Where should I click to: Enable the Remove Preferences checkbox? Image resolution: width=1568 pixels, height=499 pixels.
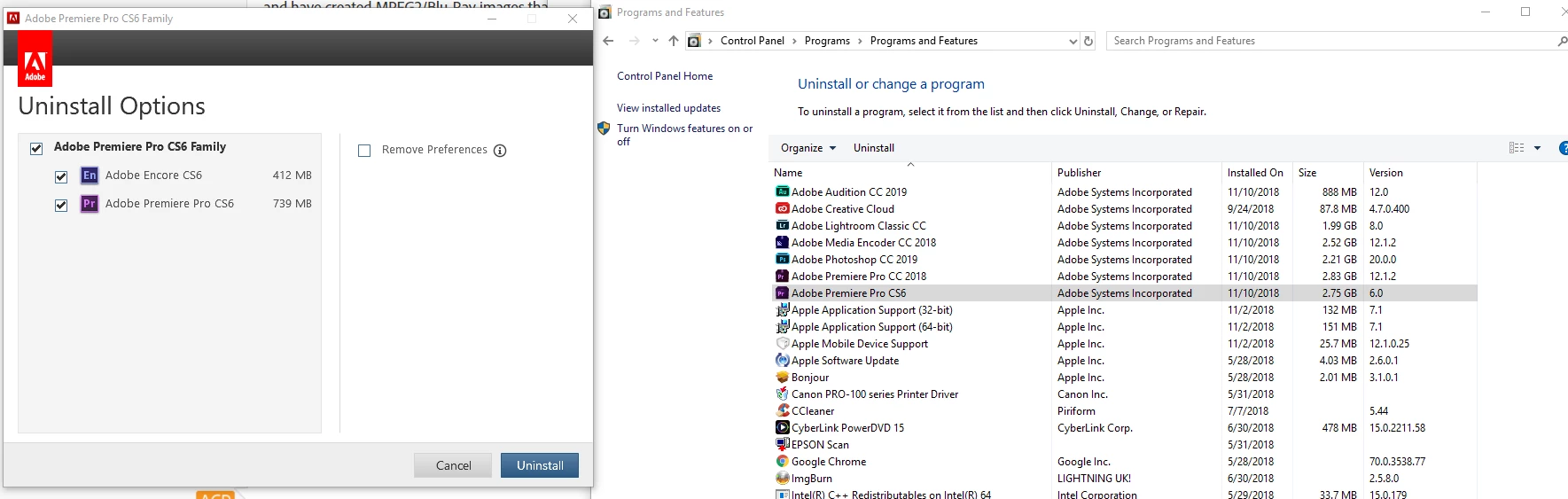pyautogui.click(x=364, y=151)
